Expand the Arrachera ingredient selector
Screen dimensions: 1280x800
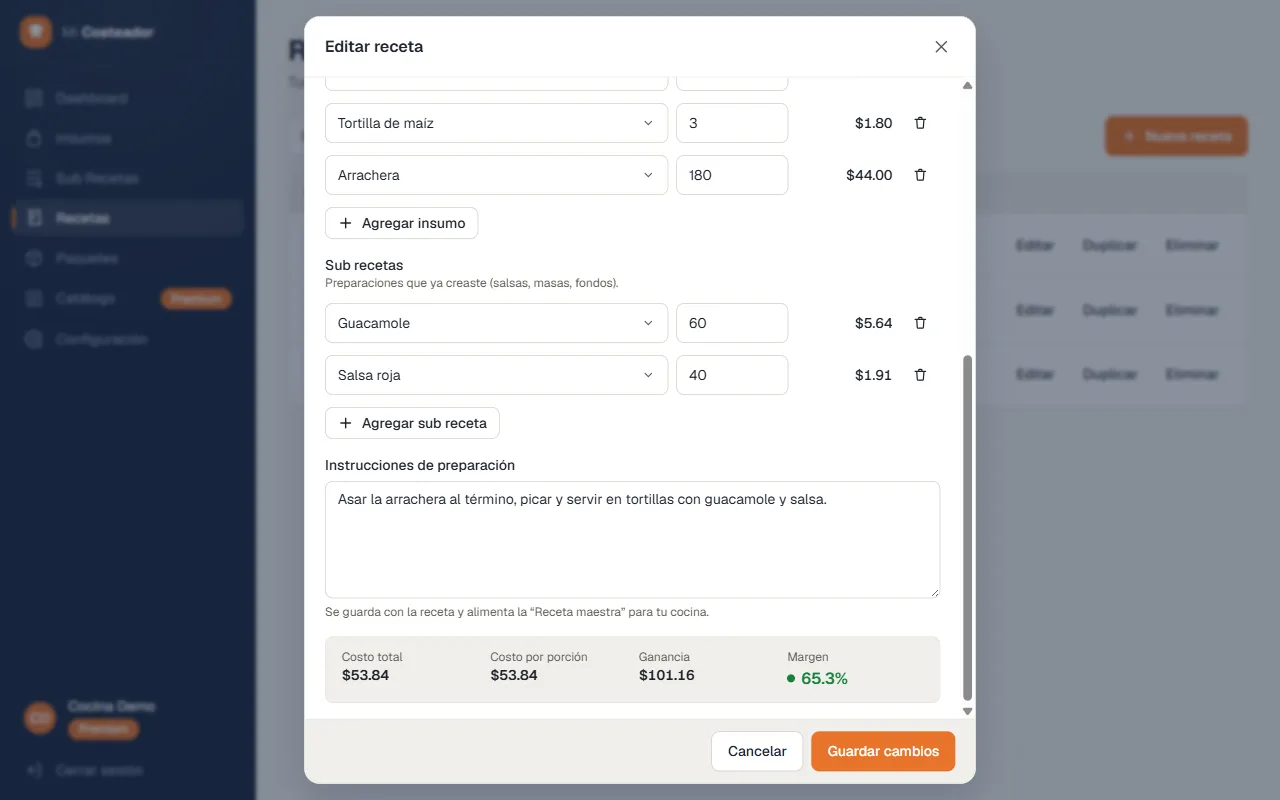(496, 175)
